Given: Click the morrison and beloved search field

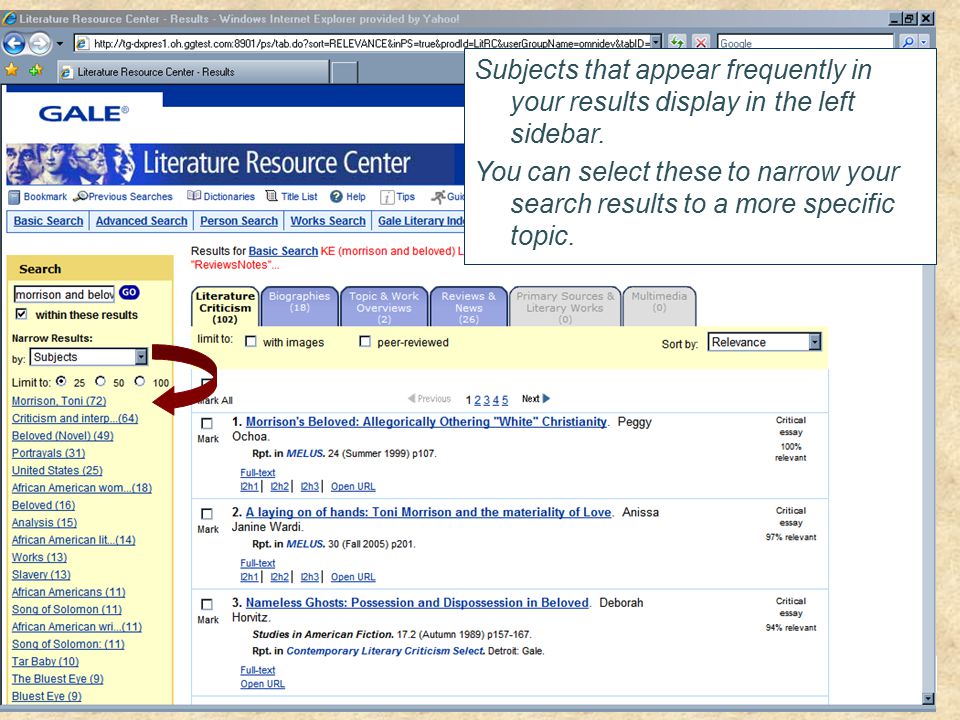Looking at the screenshot, I should 64,294.
